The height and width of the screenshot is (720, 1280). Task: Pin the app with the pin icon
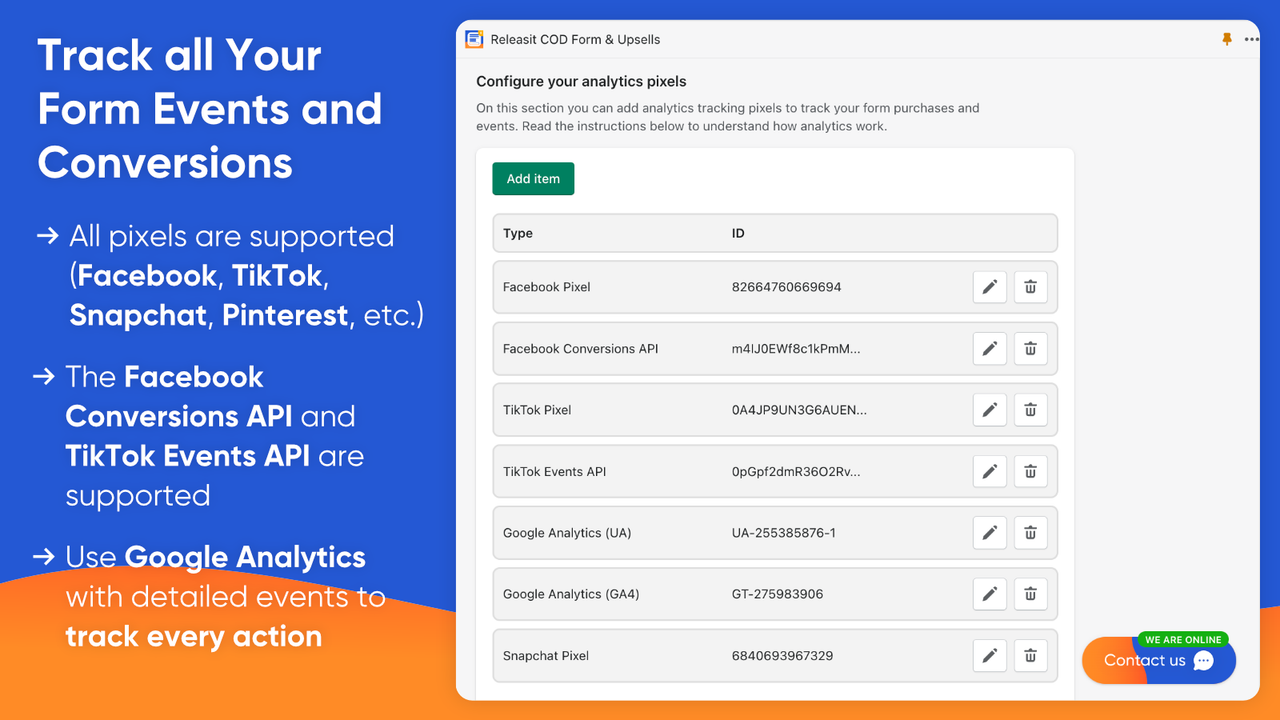pos(1227,39)
